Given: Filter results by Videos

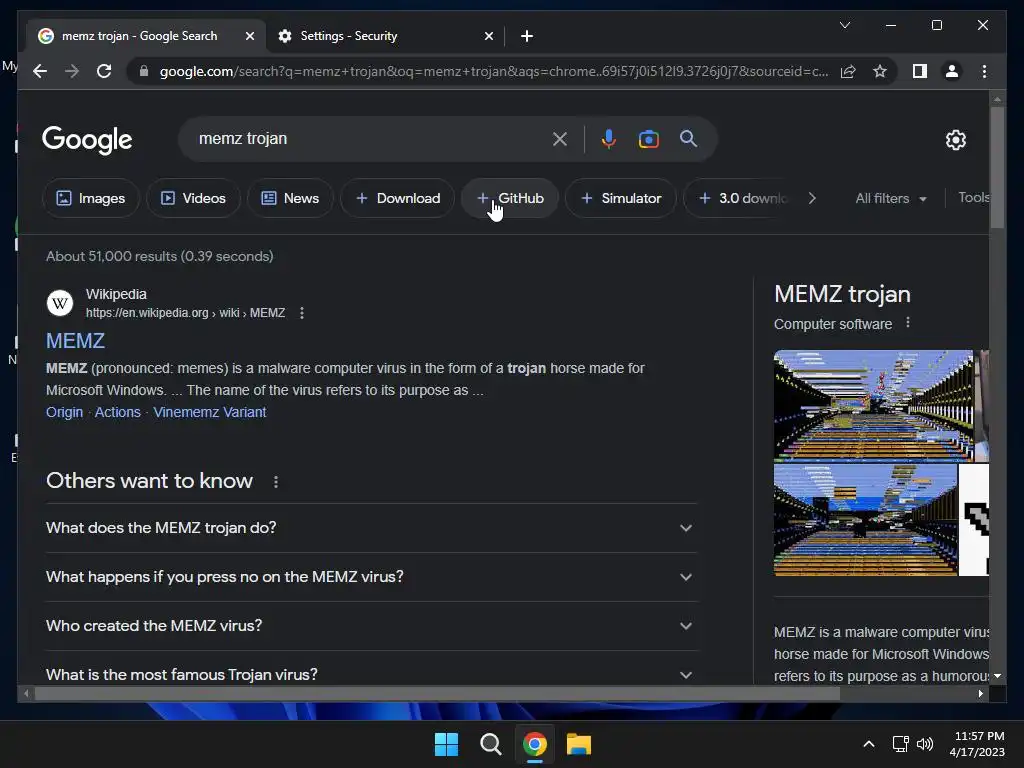Looking at the screenshot, I should click(x=193, y=198).
